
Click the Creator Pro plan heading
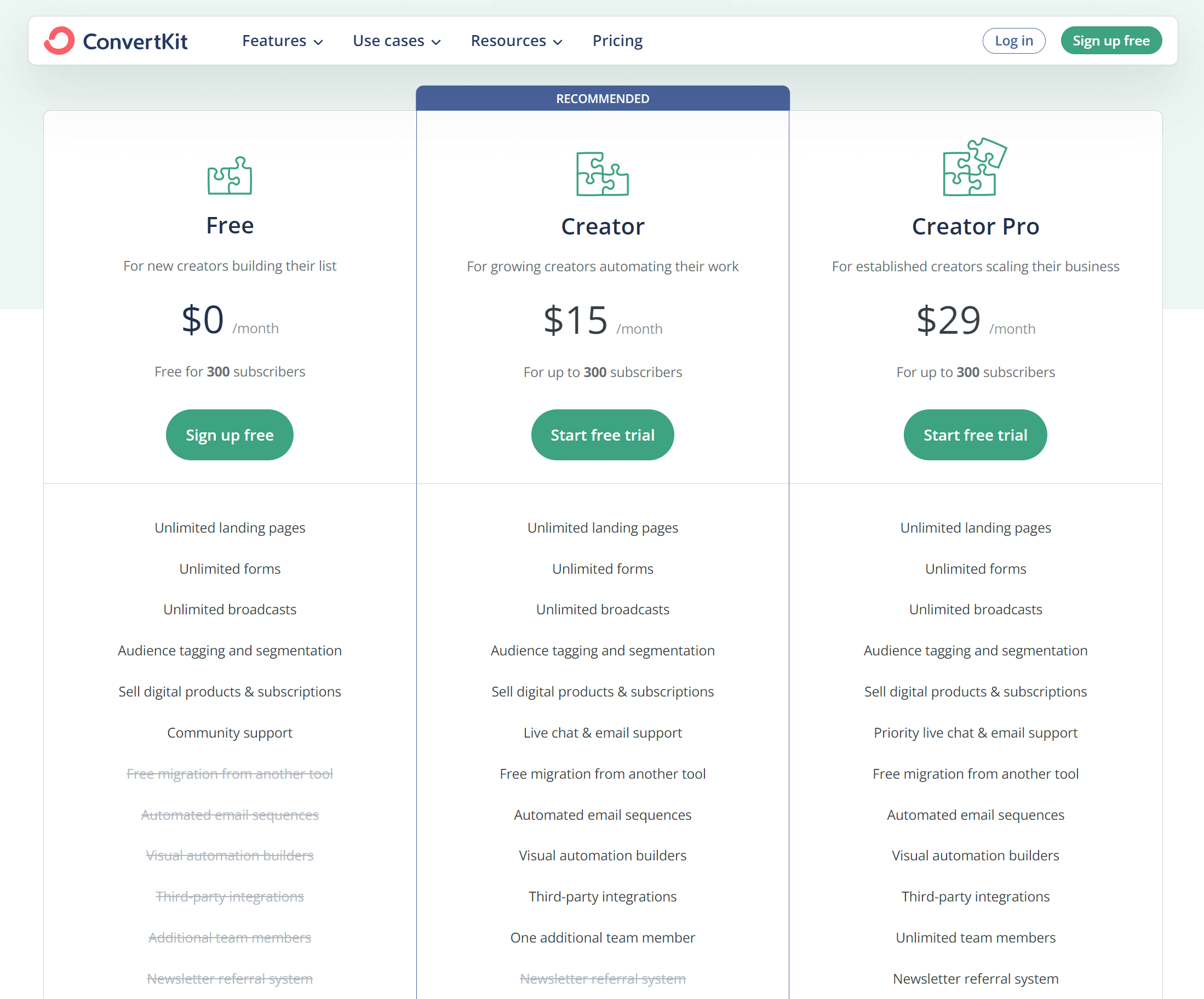[975, 226]
